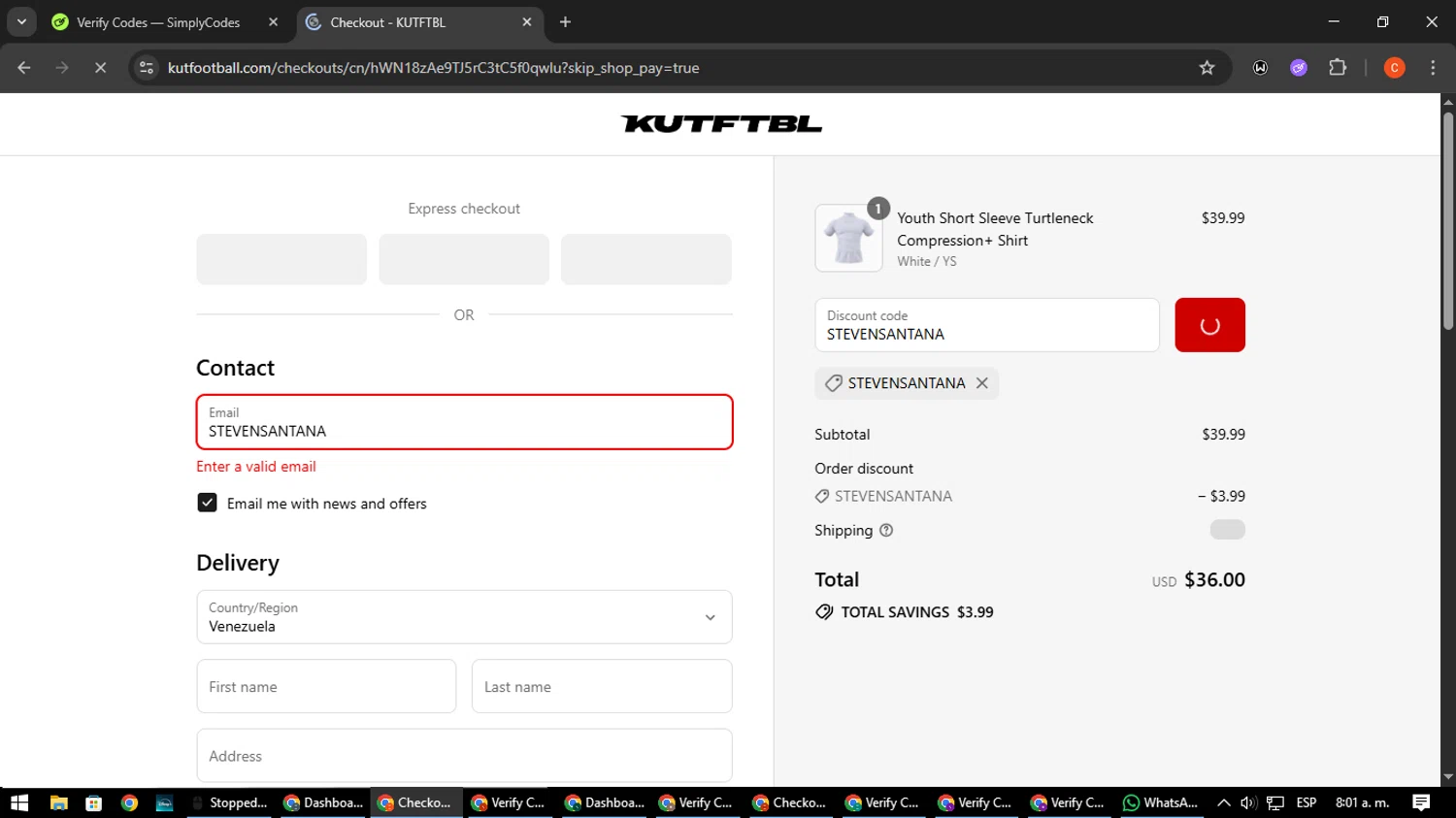Open the Extensions puzzle menu
The height and width of the screenshot is (818, 1456).
coord(1338,68)
